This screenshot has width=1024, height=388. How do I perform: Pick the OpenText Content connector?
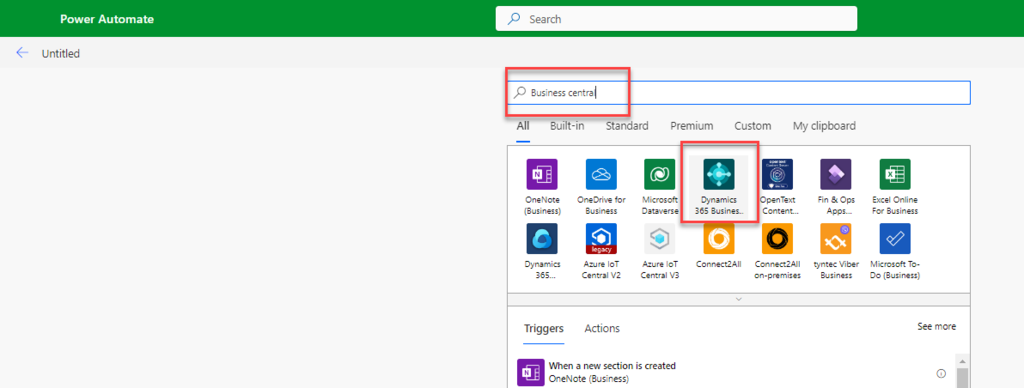777,174
